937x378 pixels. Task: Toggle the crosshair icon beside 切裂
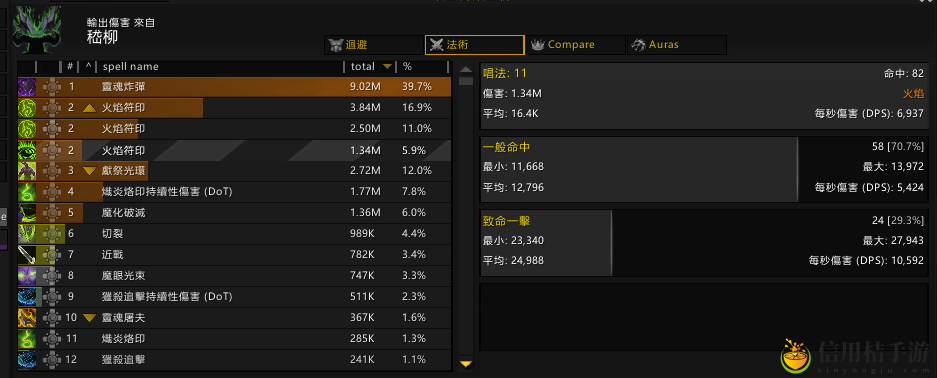click(x=53, y=234)
